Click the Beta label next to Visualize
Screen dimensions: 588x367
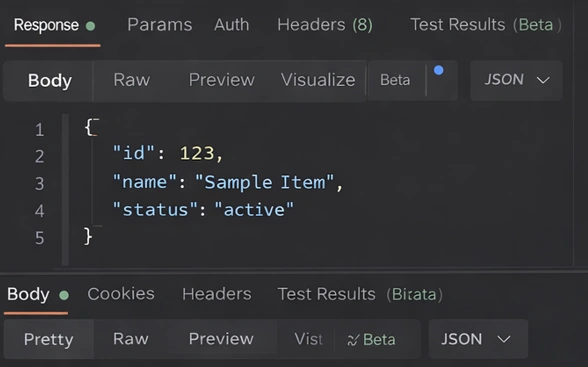coord(395,80)
